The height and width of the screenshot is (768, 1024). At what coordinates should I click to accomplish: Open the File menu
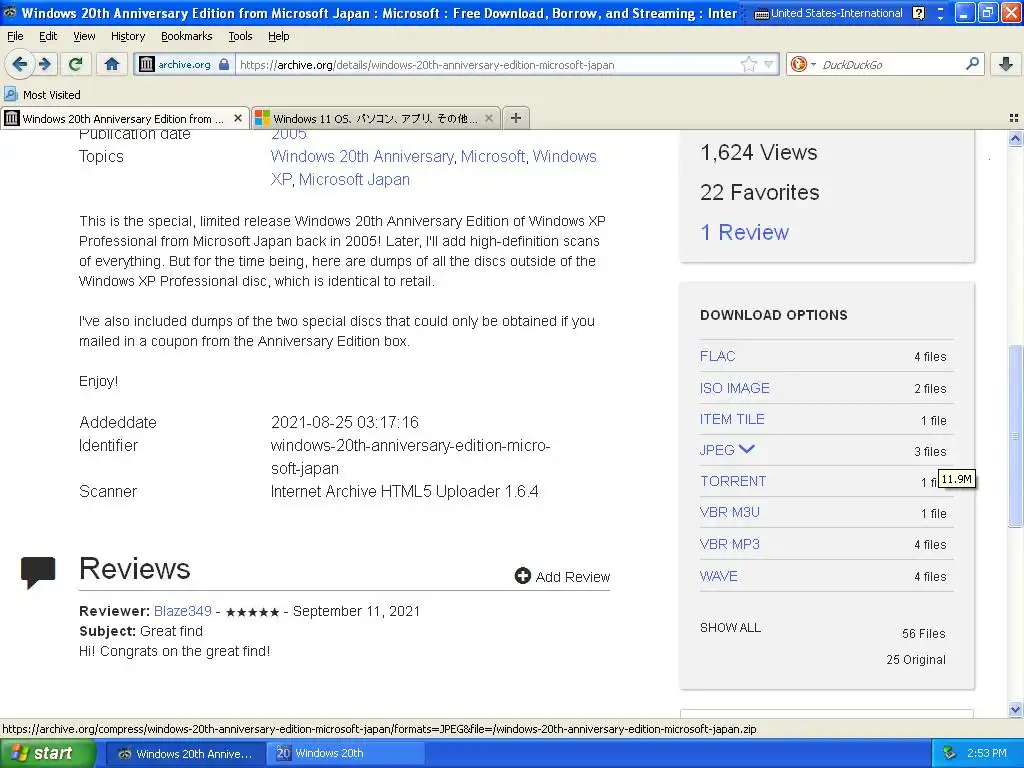coord(15,36)
